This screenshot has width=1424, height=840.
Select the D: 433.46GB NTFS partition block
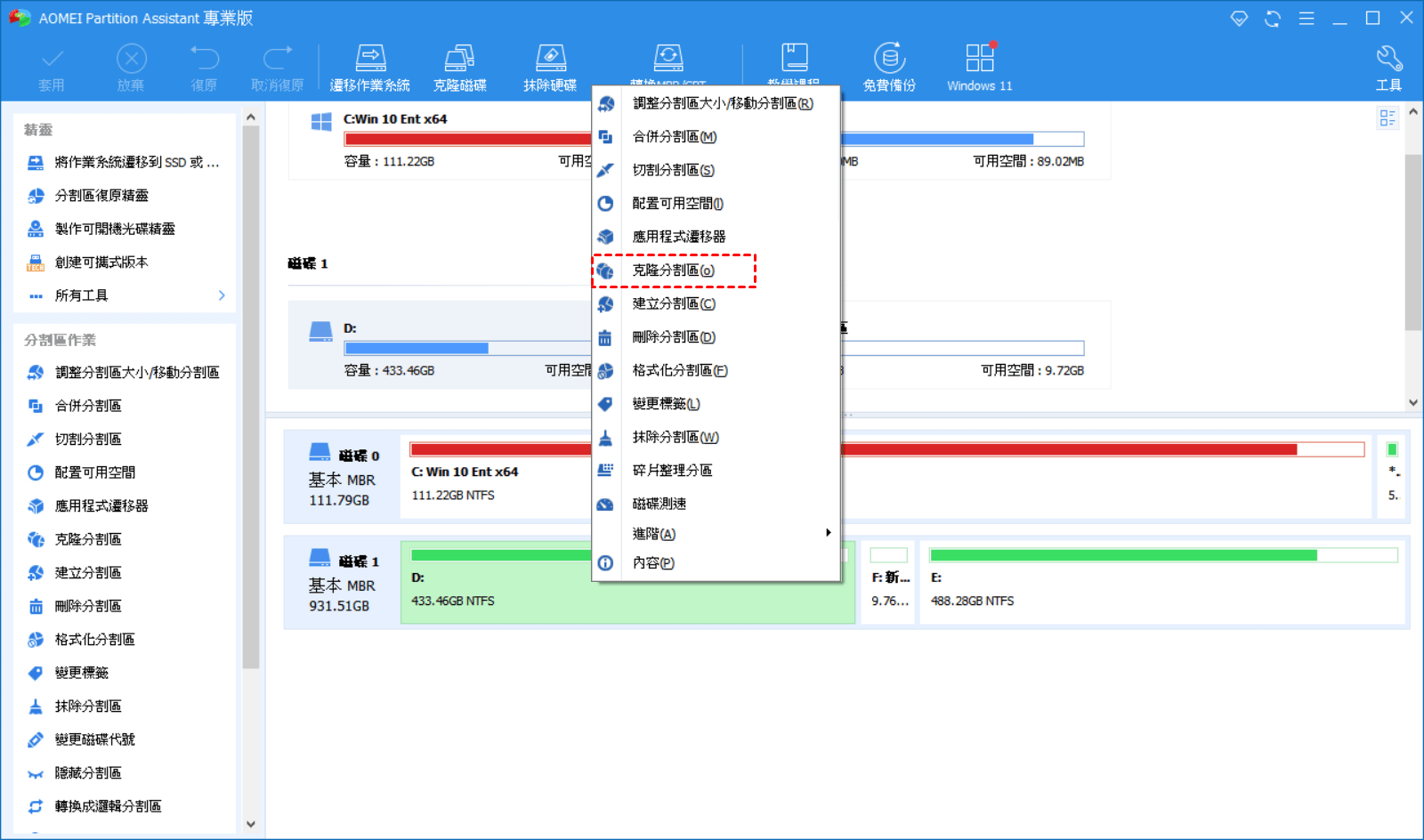[x=628, y=582]
